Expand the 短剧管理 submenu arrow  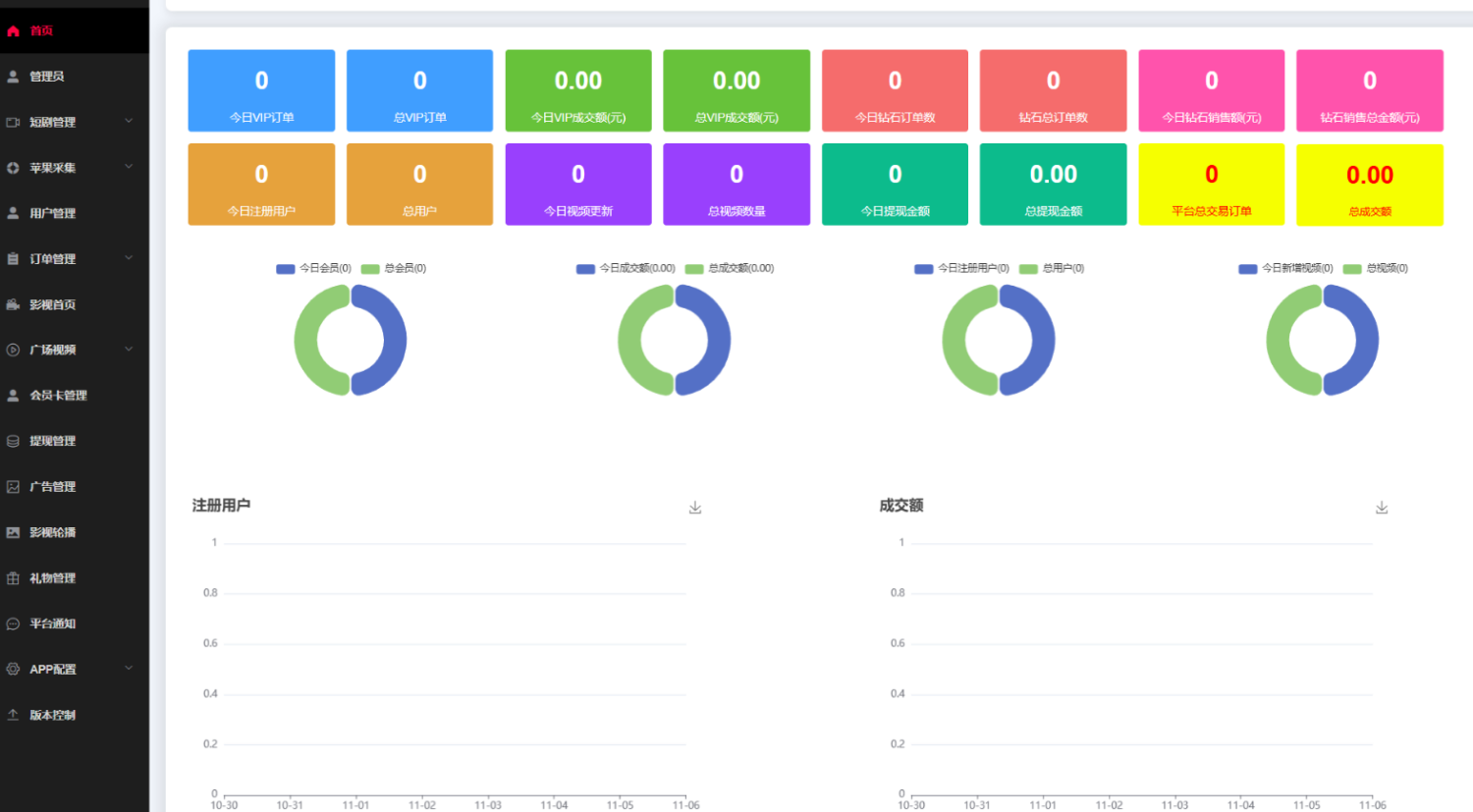(129, 122)
